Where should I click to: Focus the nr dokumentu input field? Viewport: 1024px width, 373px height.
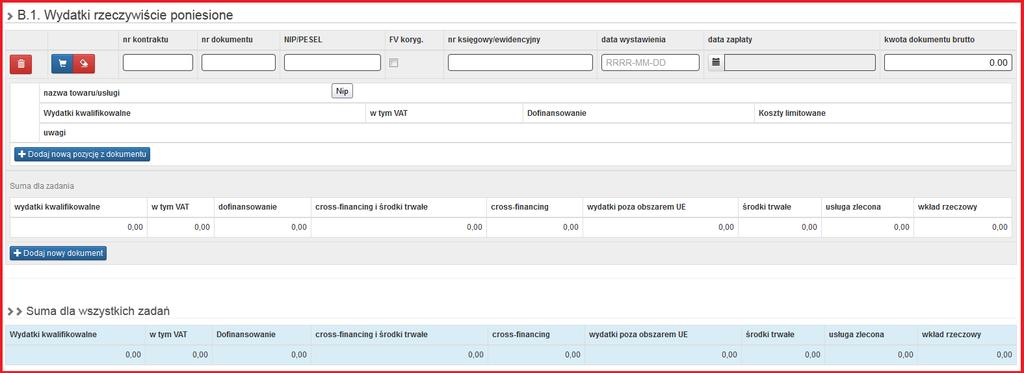tap(238, 63)
